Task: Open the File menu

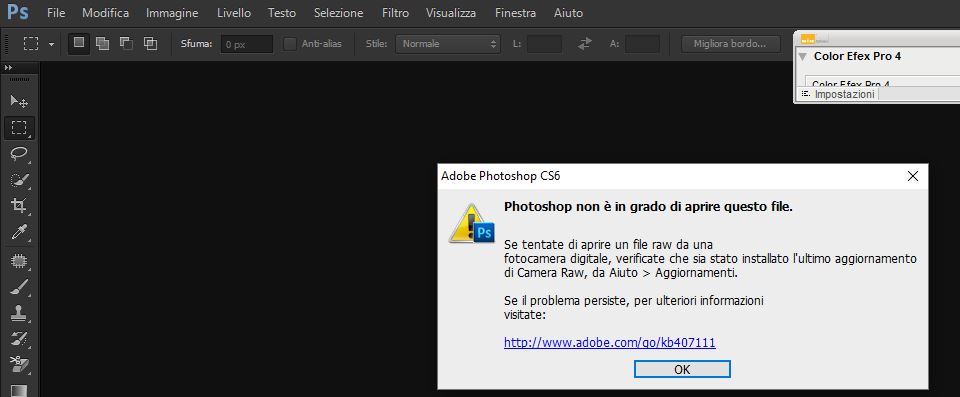Action: tap(56, 12)
